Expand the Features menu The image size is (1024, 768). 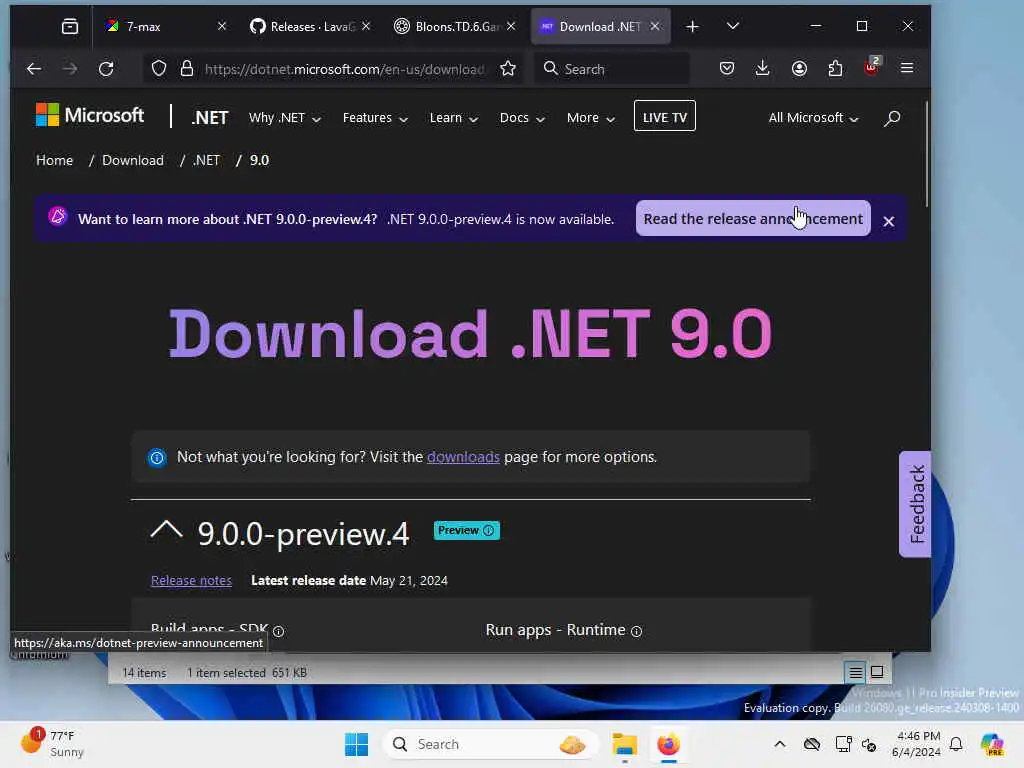coord(376,118)
